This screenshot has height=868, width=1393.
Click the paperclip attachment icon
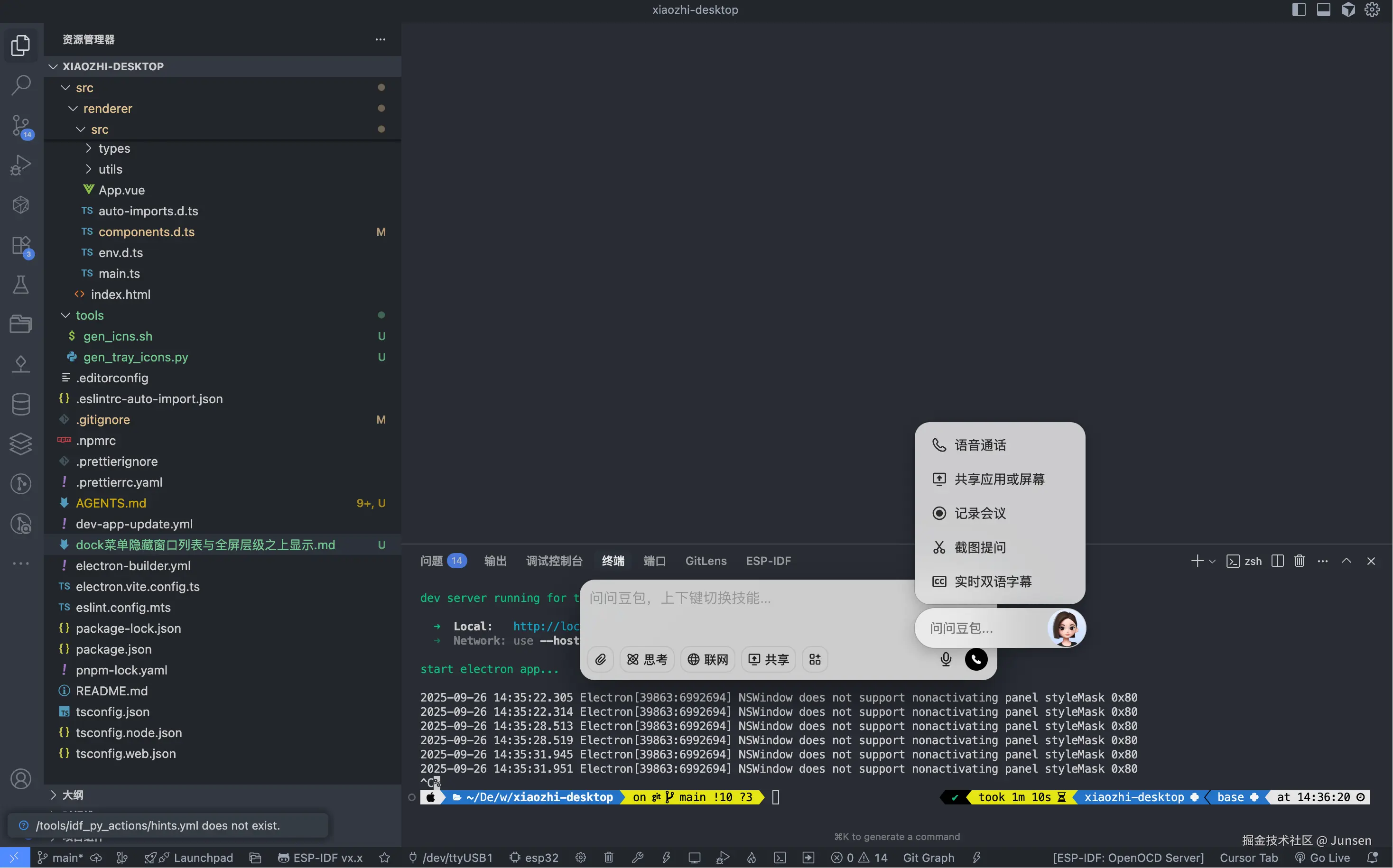pos(601,659)
